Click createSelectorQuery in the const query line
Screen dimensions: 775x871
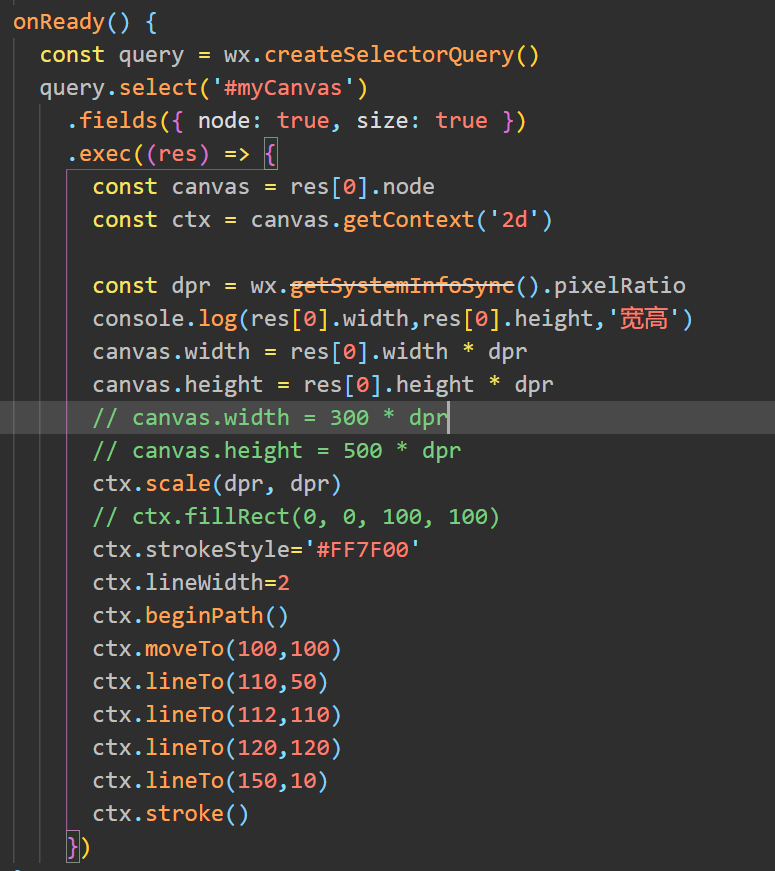click(388, 55)
